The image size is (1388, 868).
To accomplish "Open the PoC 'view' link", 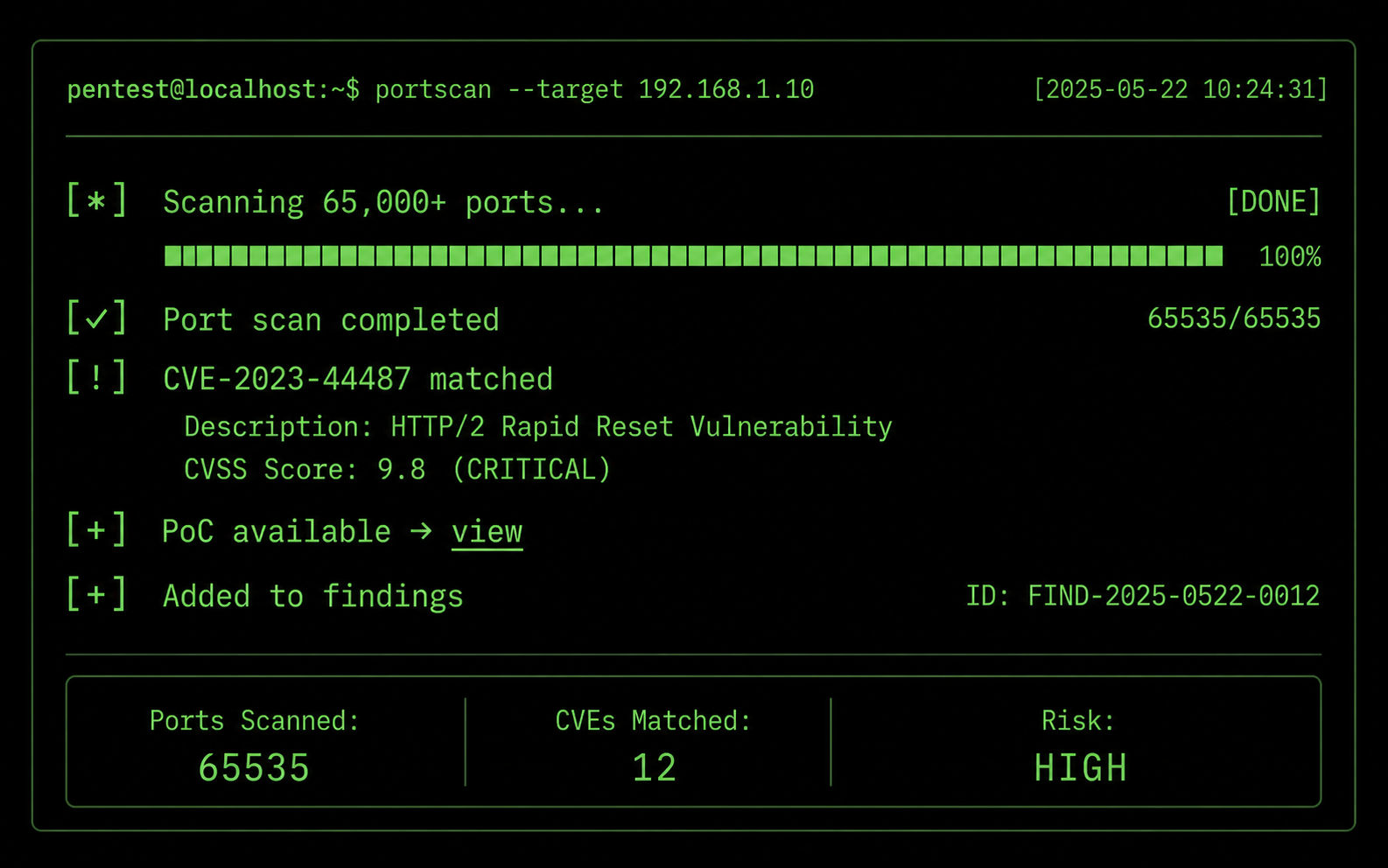I will [x=487, y=532].
